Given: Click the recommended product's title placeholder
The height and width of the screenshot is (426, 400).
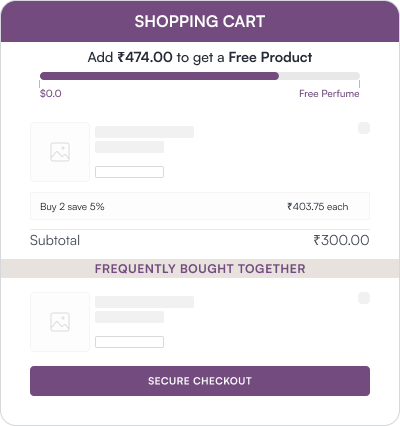Looking at the screenshot, I should click(144, 302).
